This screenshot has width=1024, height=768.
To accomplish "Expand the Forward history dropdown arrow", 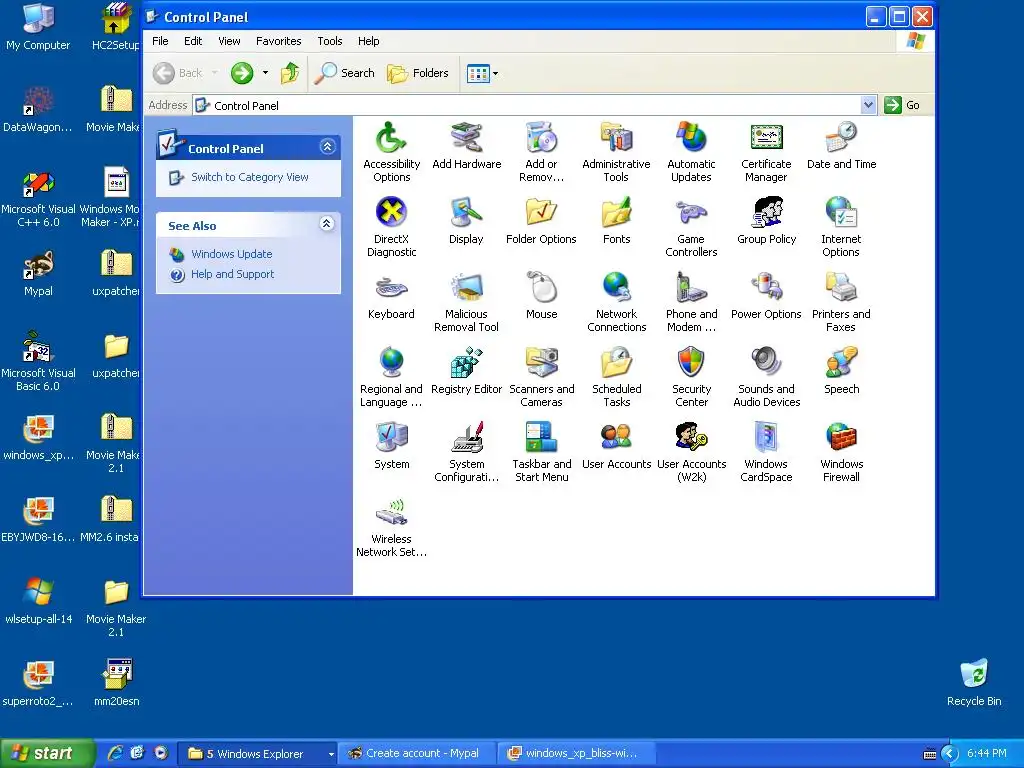I will click(265, 73).
